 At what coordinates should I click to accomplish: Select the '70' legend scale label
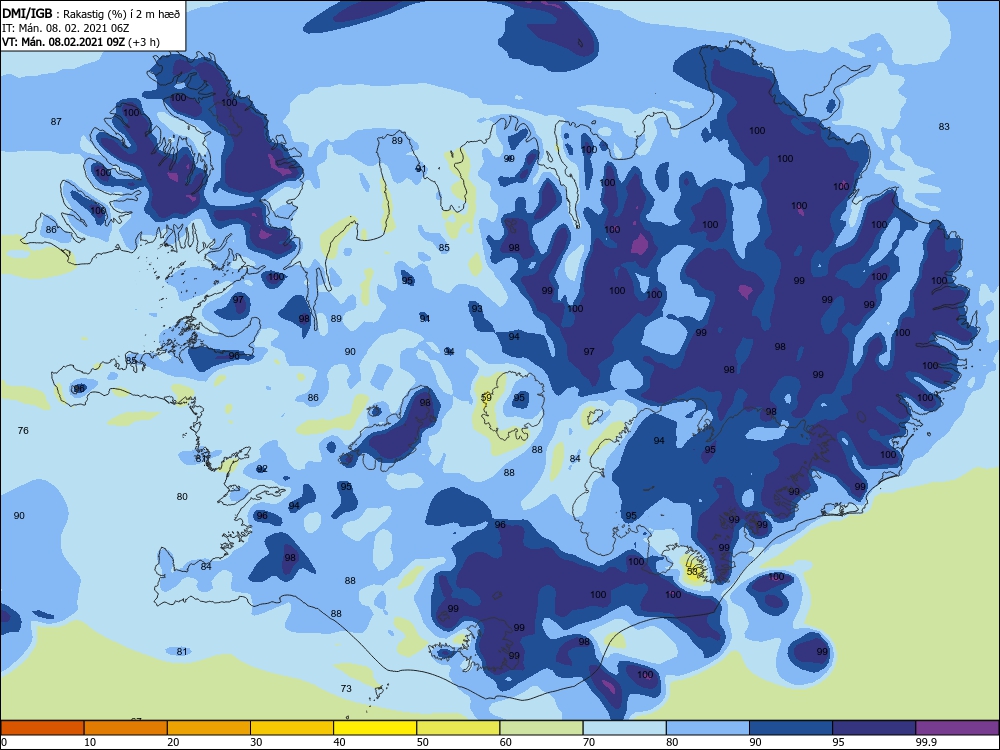589,742
